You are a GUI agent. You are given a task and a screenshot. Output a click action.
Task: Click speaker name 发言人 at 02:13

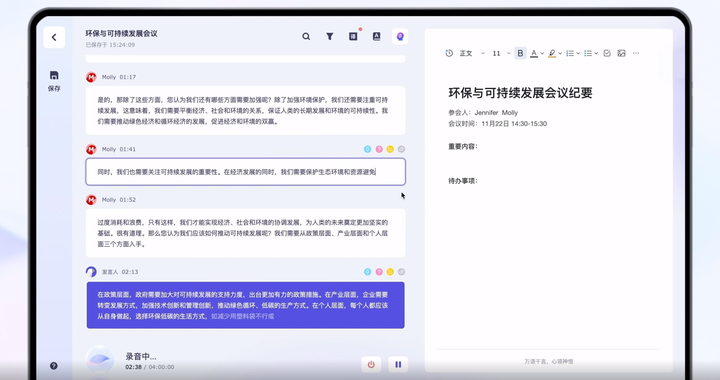pyautogui.click(x=110, y=272)
